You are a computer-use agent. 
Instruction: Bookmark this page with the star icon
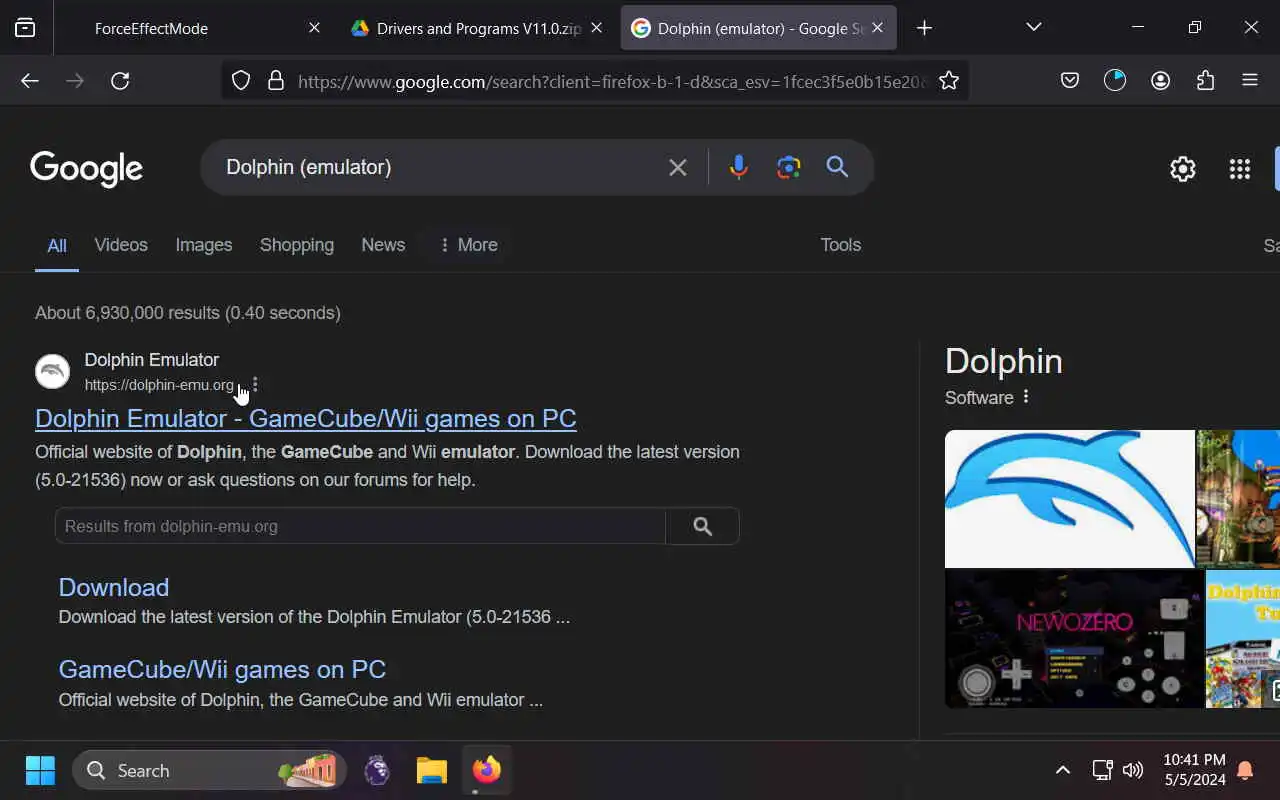point(949,81)
